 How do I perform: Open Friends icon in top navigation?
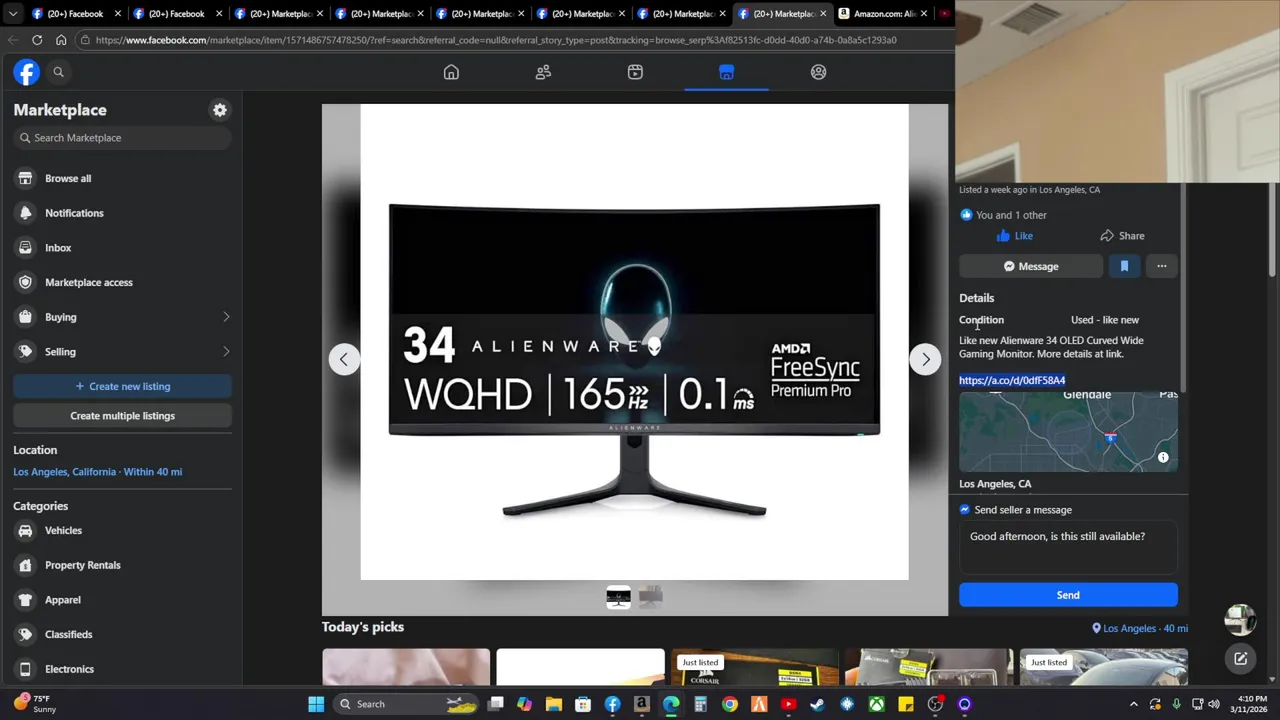(543, 72)
